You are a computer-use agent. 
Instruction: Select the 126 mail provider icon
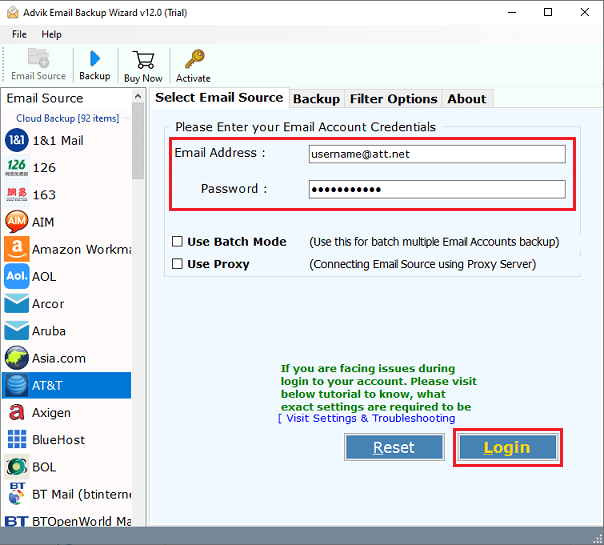coord(17,168)
